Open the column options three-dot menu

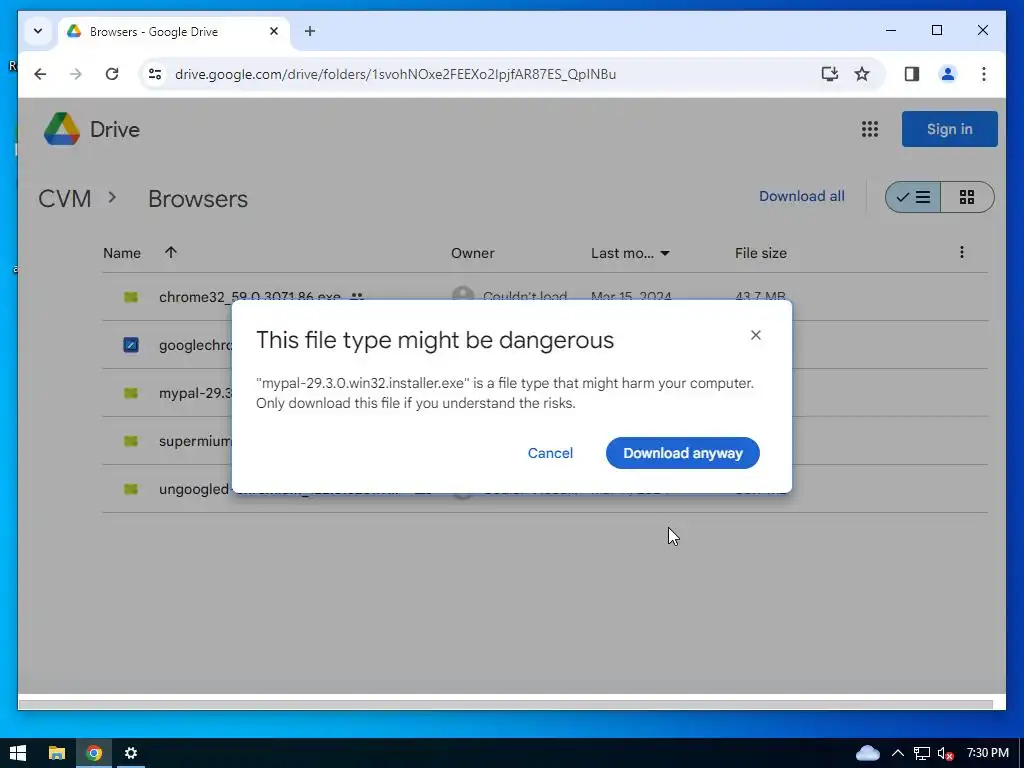(961, 253)
